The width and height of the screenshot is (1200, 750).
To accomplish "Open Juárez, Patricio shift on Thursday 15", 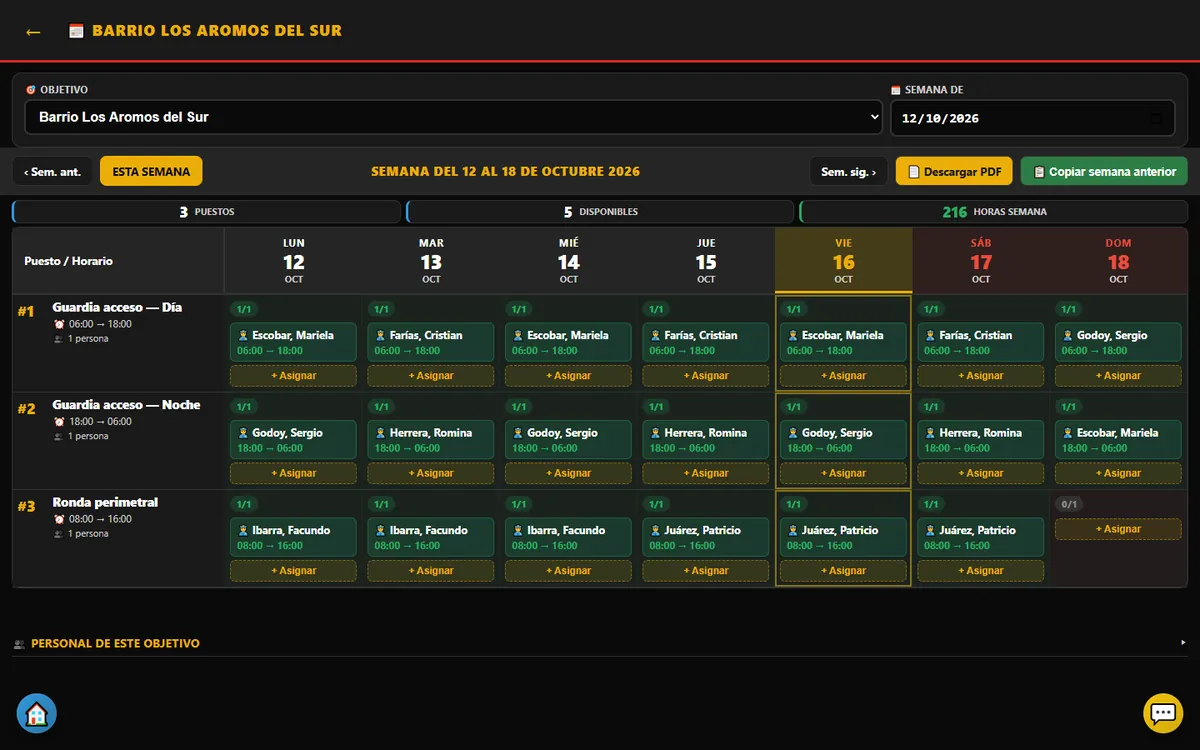I will pyautogui.click(x=705, y=537).
